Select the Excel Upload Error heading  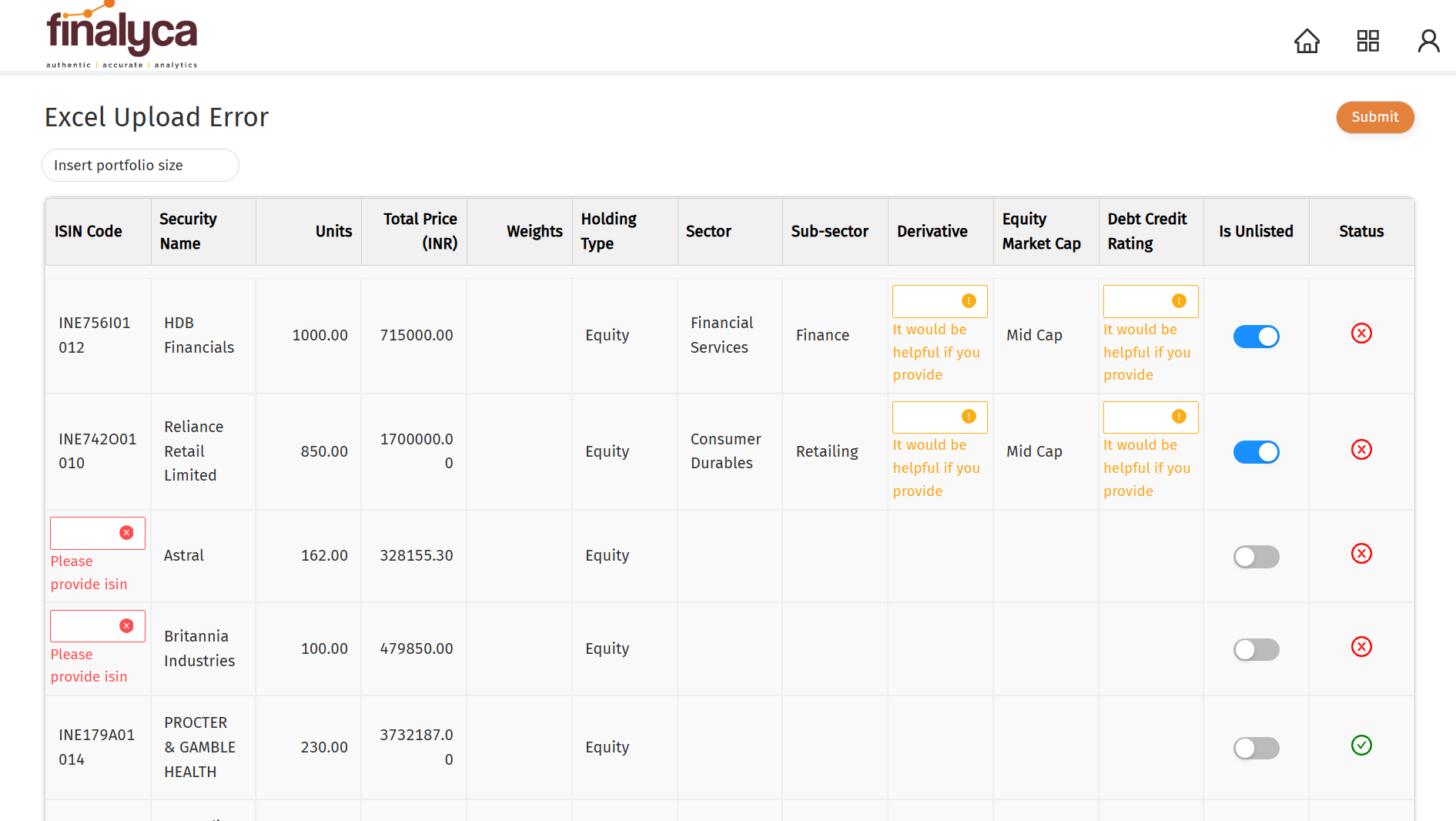(156, 117)
